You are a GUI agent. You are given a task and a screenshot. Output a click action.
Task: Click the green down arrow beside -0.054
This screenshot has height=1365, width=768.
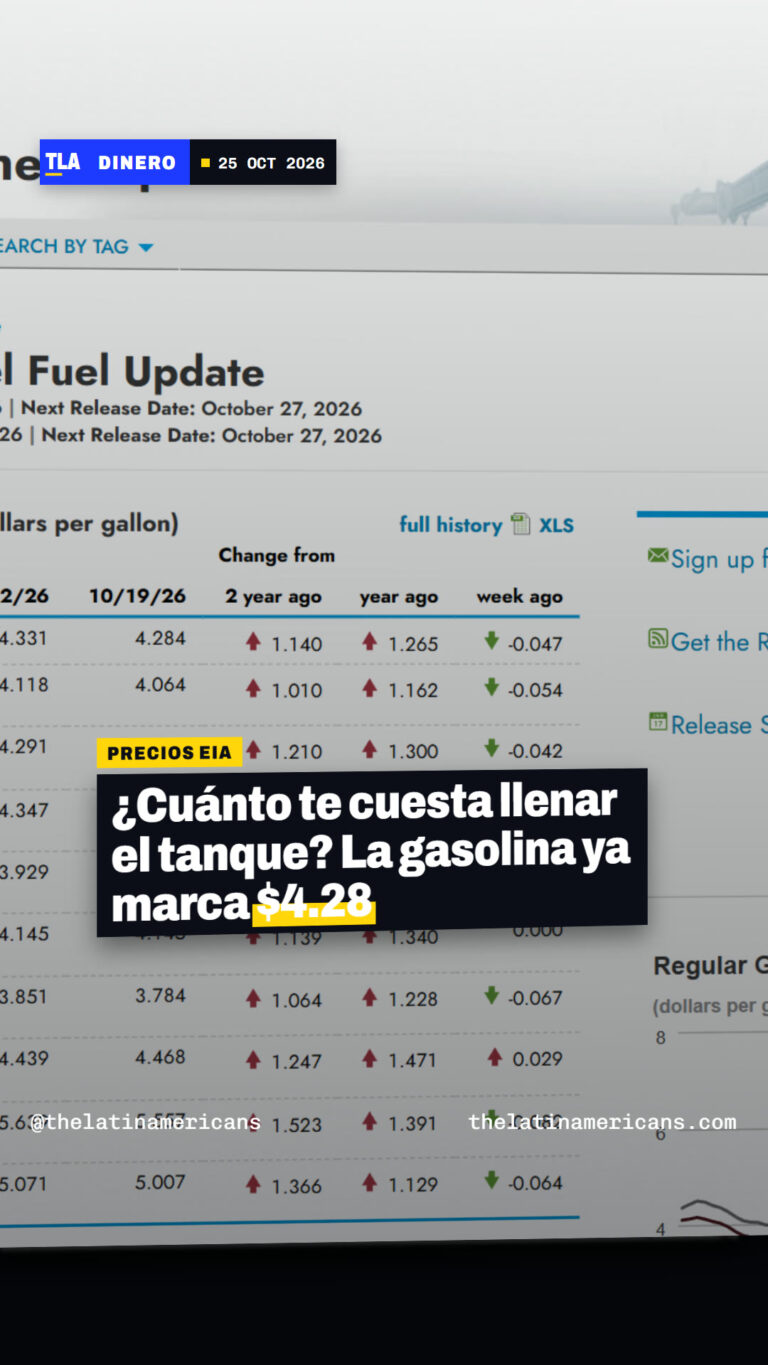(x=491, y=686)
